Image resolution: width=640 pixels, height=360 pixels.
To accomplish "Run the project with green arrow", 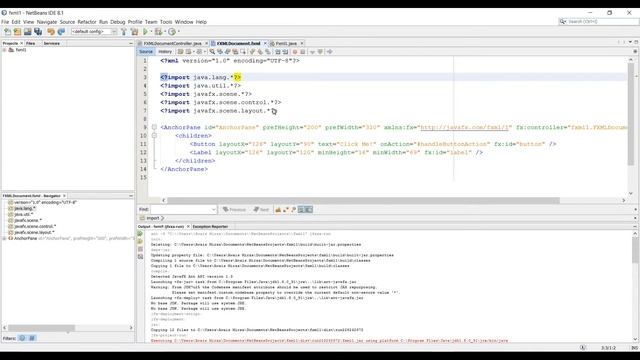I will tap(146, 31).
